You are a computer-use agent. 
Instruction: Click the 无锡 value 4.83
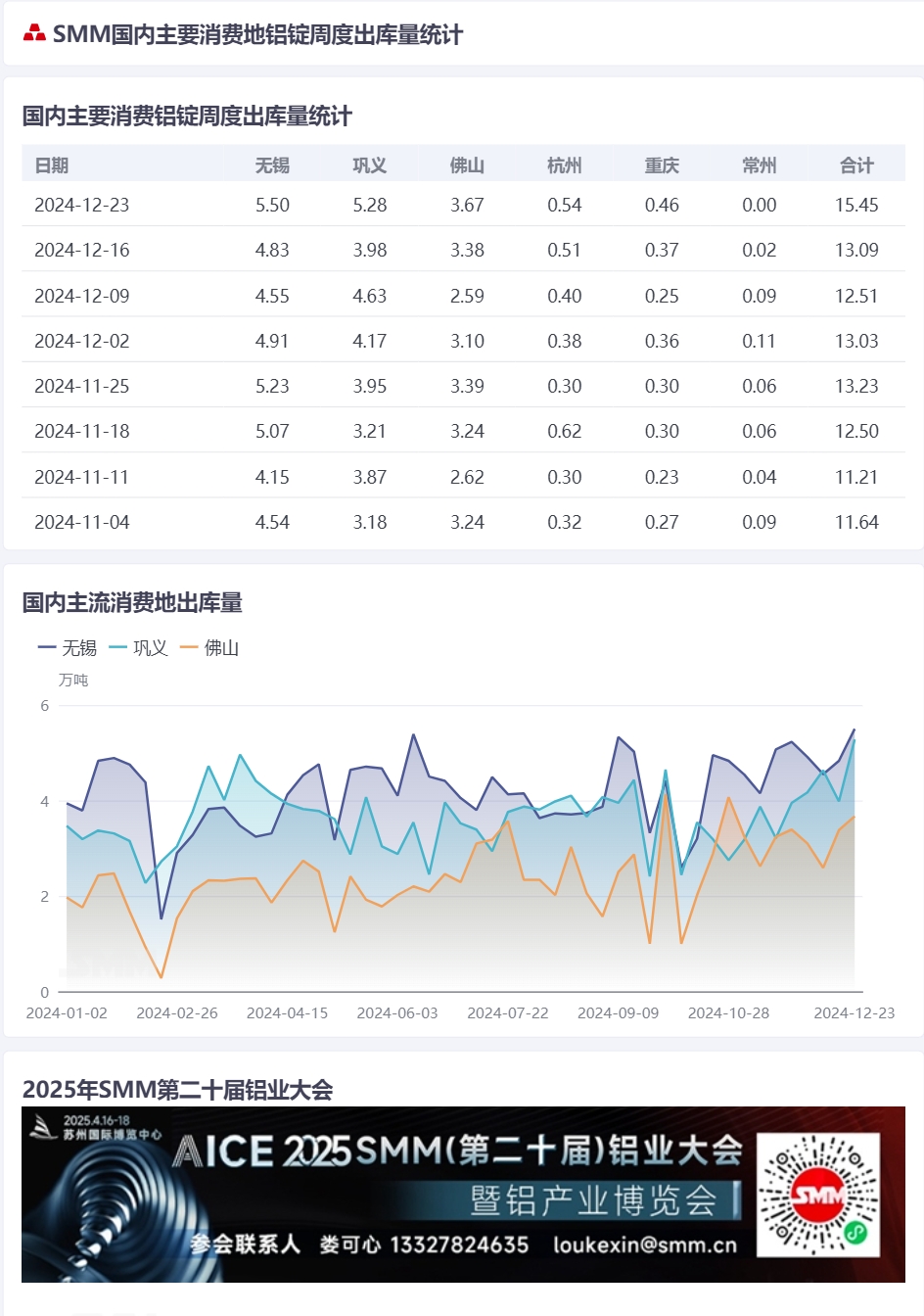(x=272, y=250)
